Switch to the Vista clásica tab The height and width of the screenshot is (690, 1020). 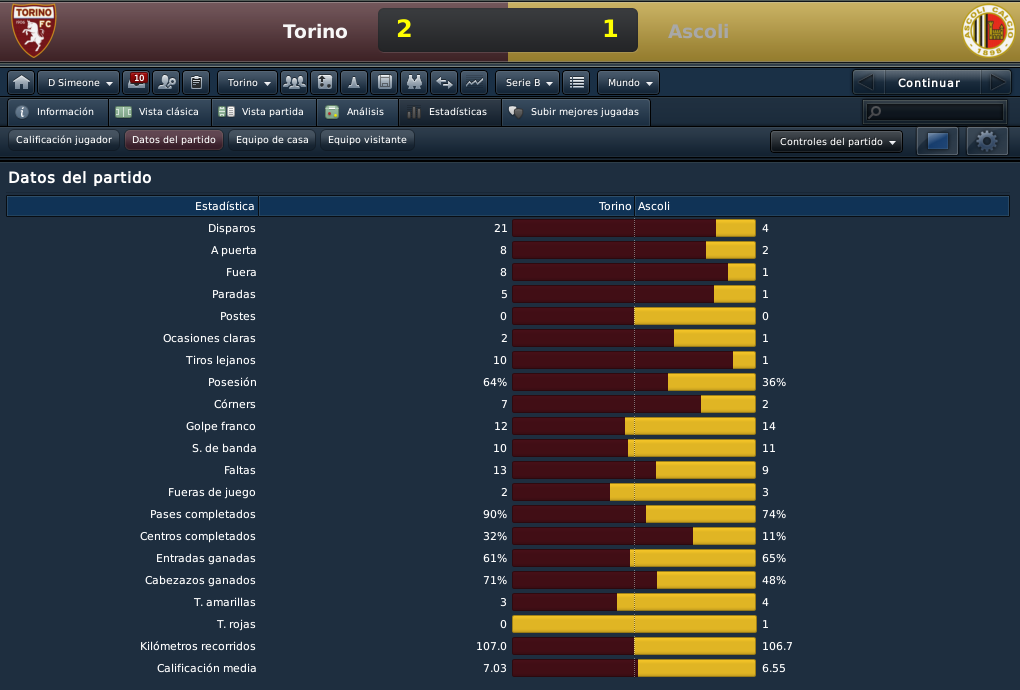pyautogui.click(x=159, y=112)
